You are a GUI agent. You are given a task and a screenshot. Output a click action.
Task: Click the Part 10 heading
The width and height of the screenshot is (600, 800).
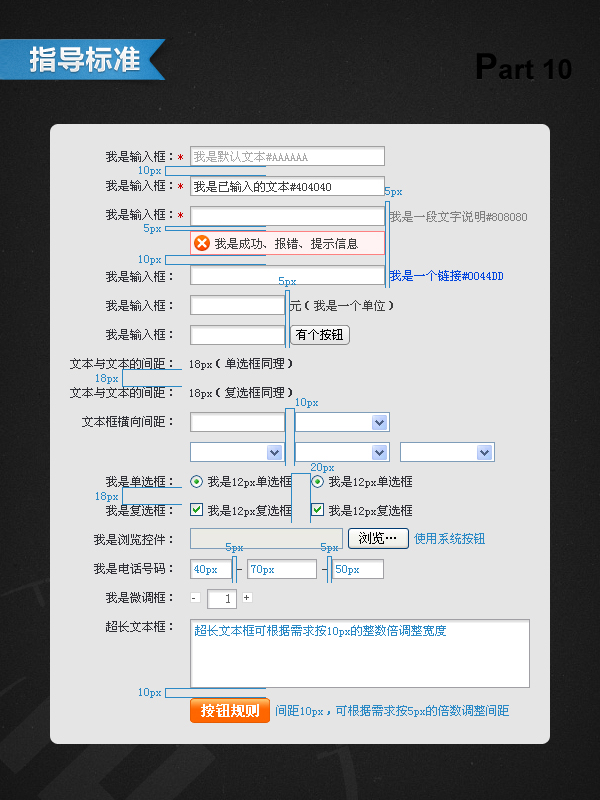point(523,67)
